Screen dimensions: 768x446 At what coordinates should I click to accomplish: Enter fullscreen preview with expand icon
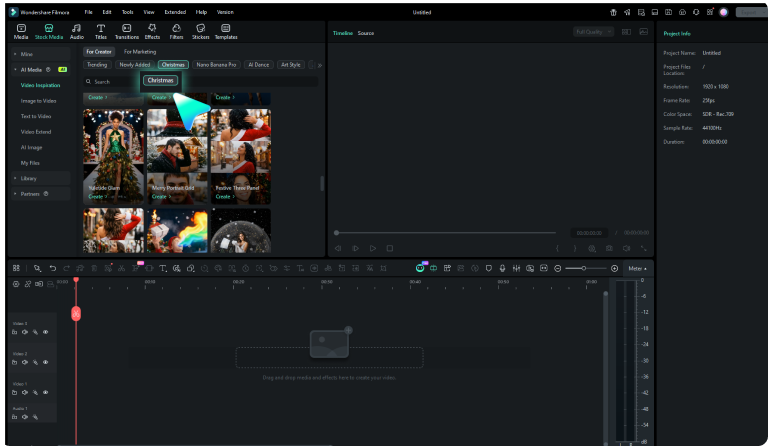pos(644,248)
